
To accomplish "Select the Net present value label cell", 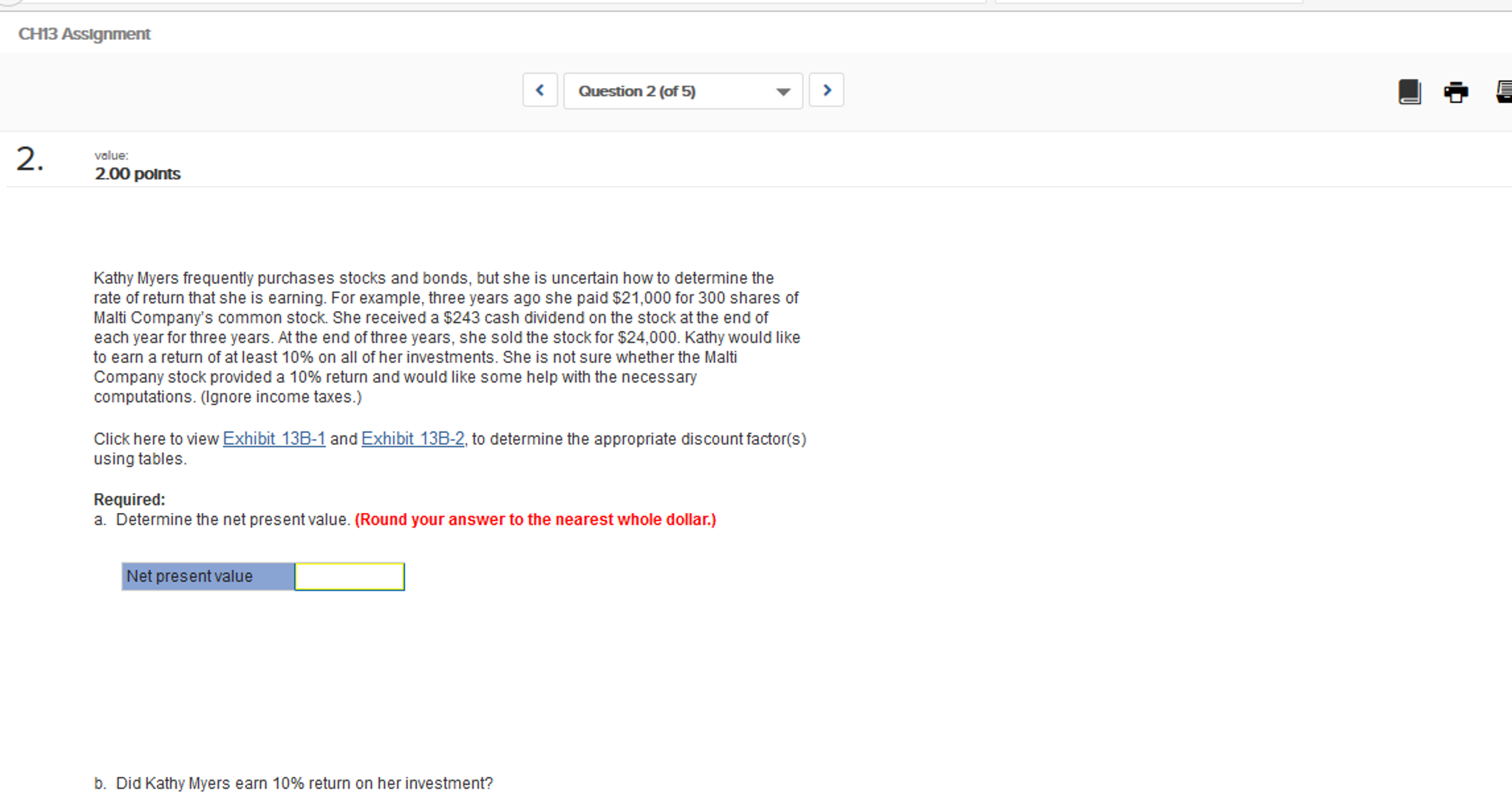I will (207, 576).
